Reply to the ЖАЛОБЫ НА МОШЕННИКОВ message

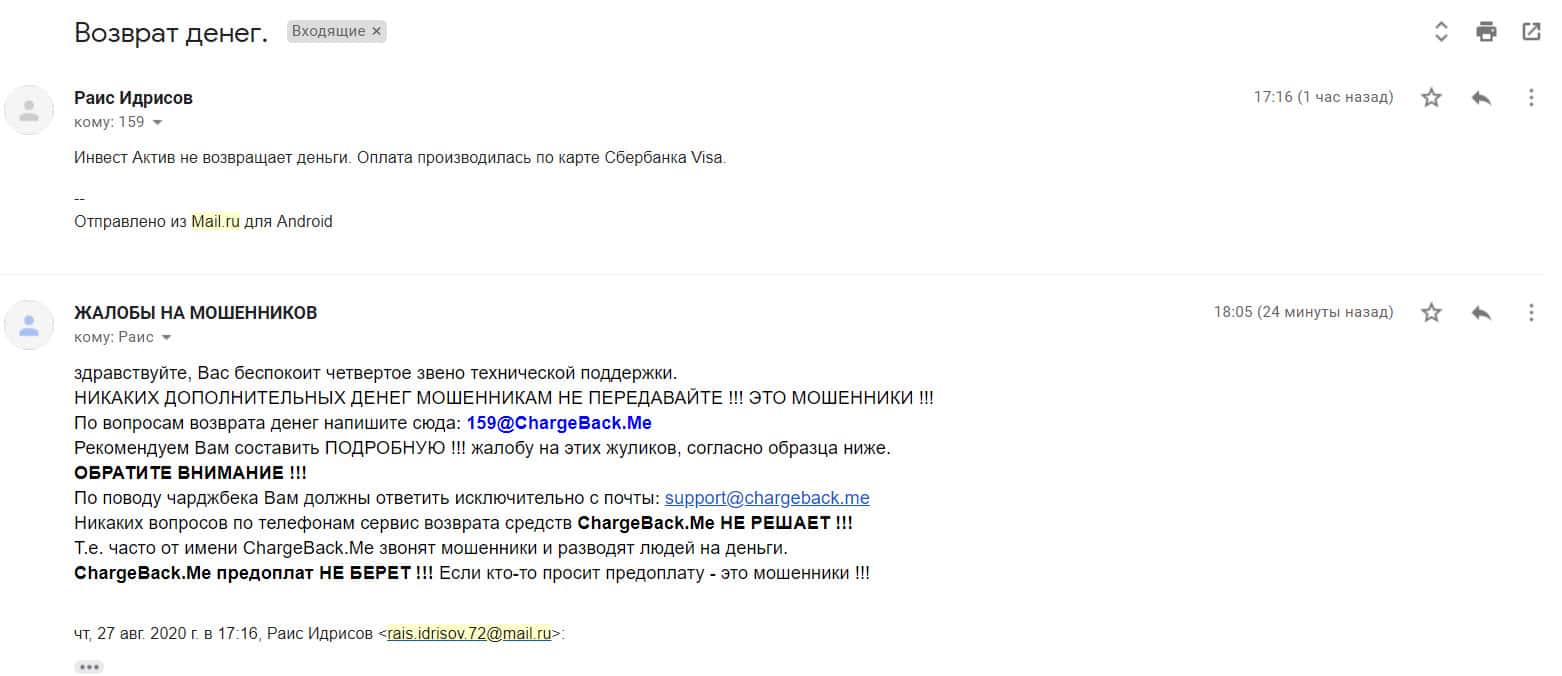pos(1481,312)
